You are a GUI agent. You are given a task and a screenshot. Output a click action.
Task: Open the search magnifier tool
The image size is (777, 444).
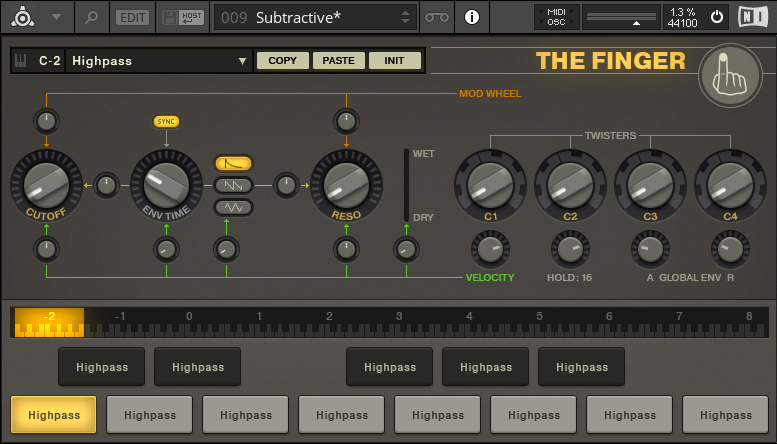tap(91, 17)
